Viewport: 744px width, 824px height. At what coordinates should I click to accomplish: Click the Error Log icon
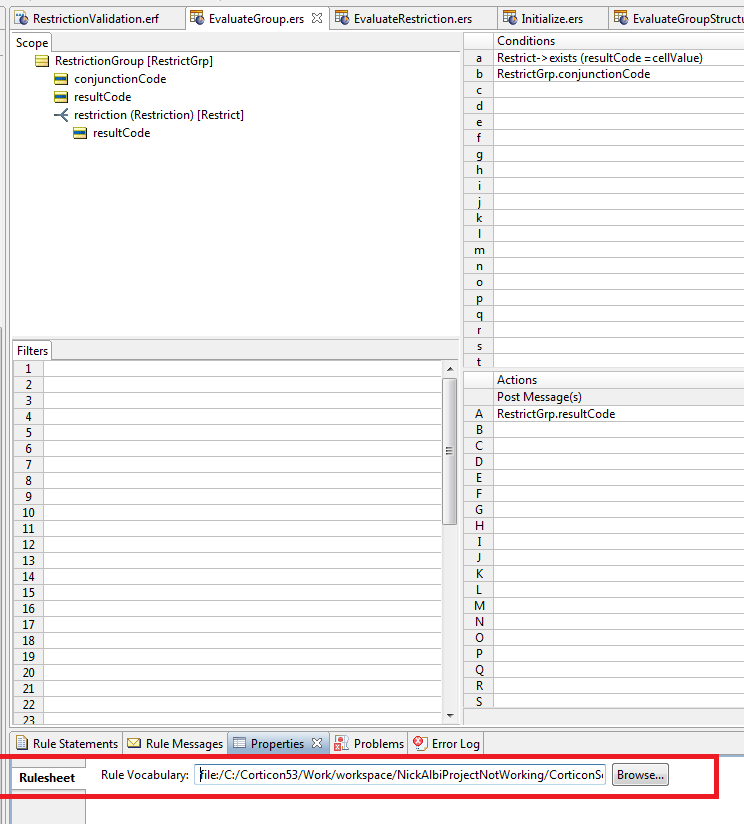tap(419, 743)
